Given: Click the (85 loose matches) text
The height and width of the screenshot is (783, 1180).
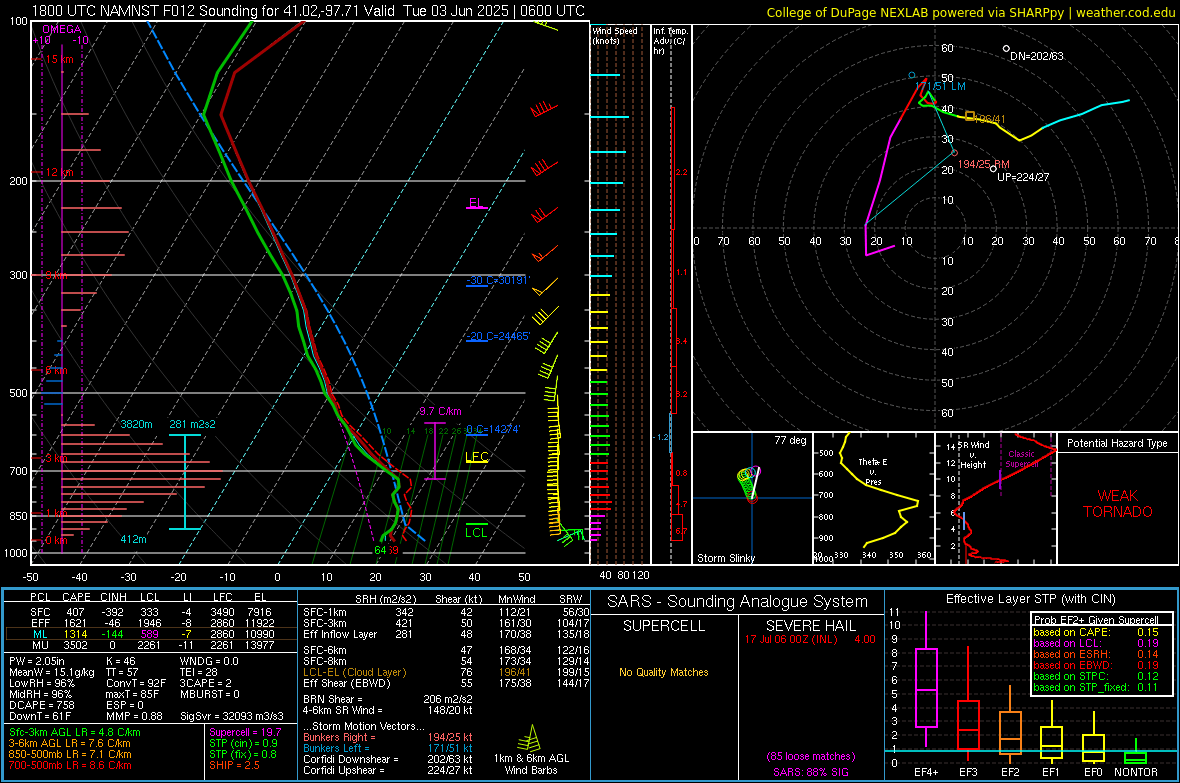Looking at the screenshot, I should [810, 756].
